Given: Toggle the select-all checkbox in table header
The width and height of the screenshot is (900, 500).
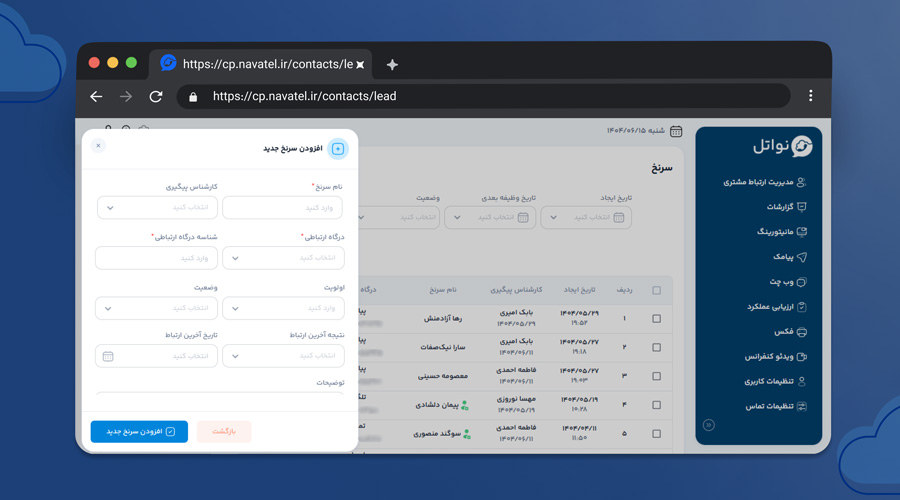Looking at the screenshot, I should click(x=657, y=290).
